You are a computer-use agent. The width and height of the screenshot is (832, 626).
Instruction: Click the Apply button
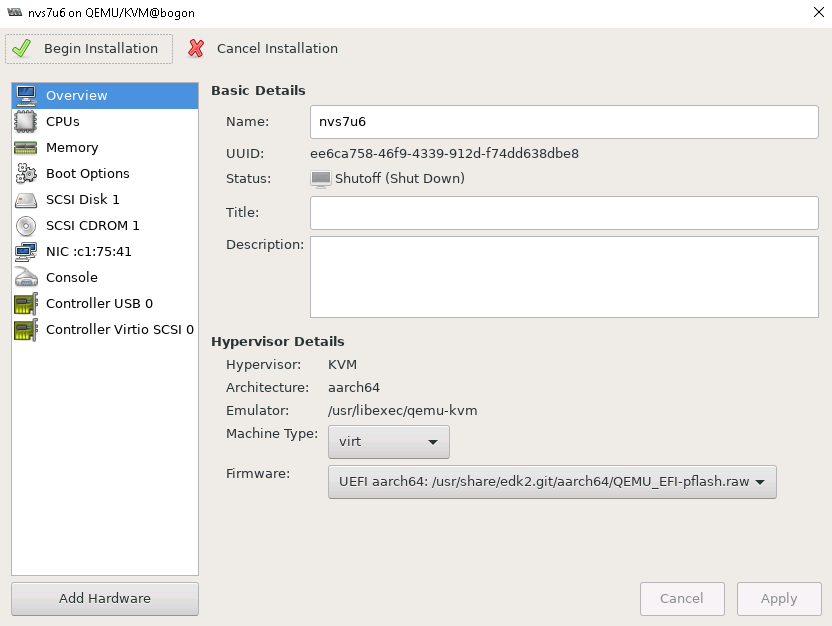tap(779, 598)
